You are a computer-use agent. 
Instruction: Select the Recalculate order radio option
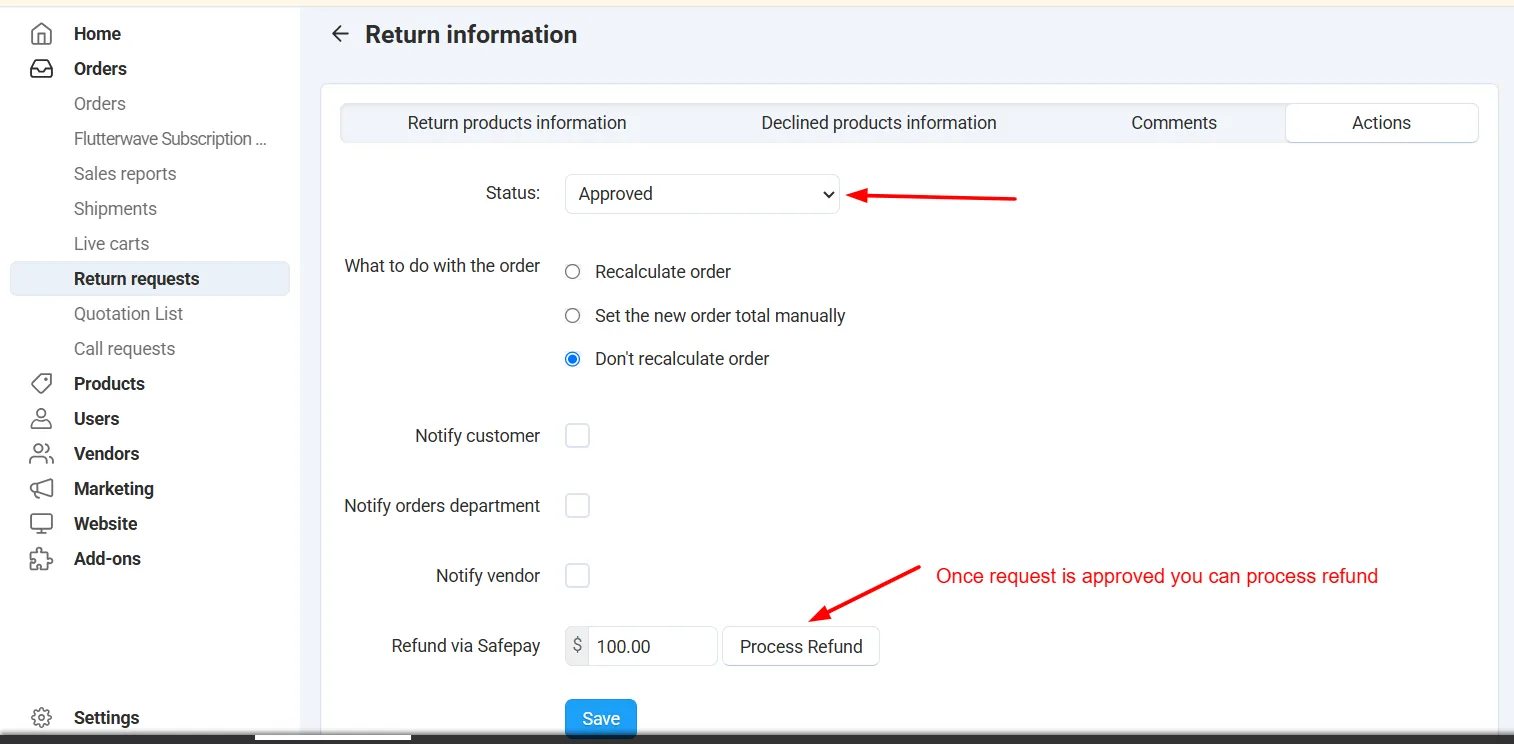point(573,272)
